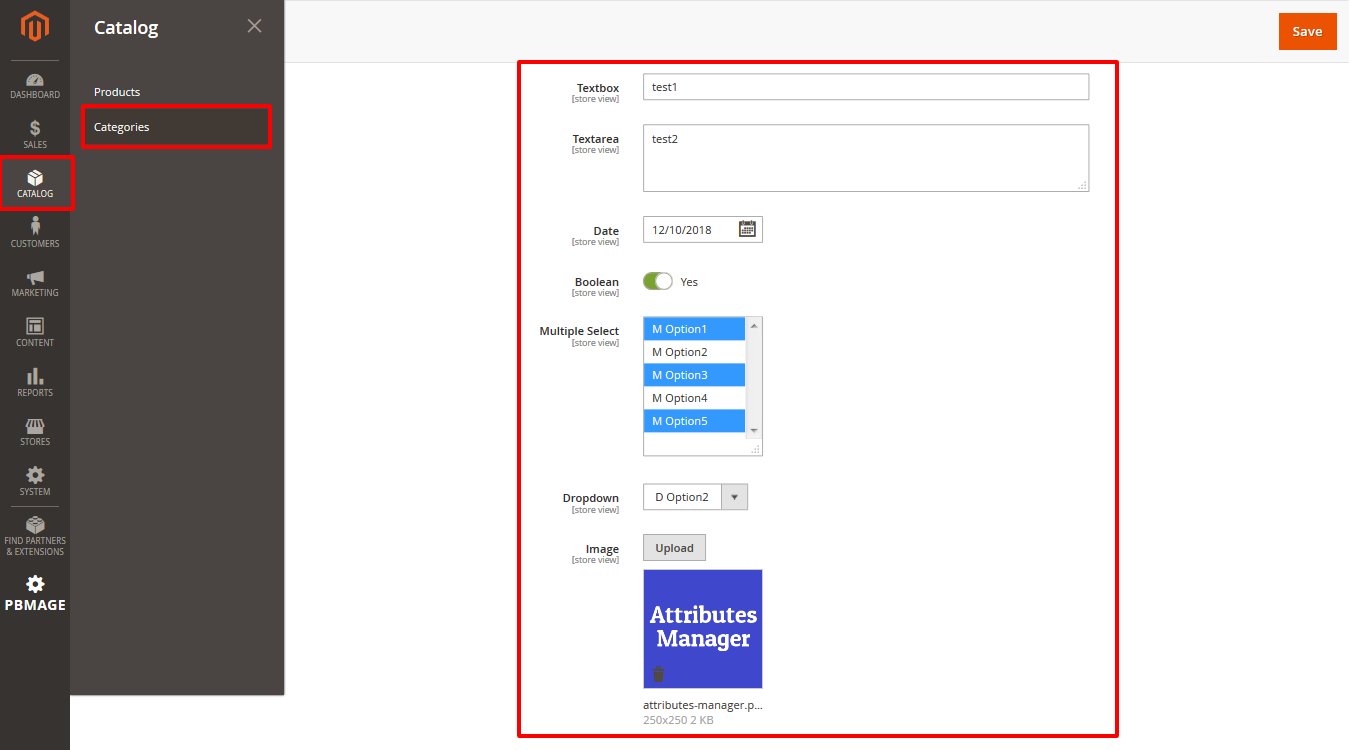
Task: Click the Catalog panel title
Action: (126, 27)
